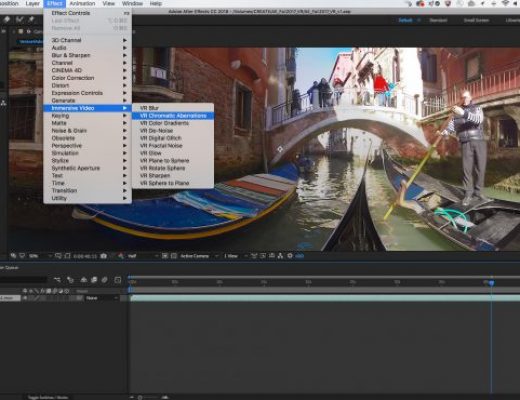
Task: Open the Half resolution dropdown
Action: tap(142, 256)
